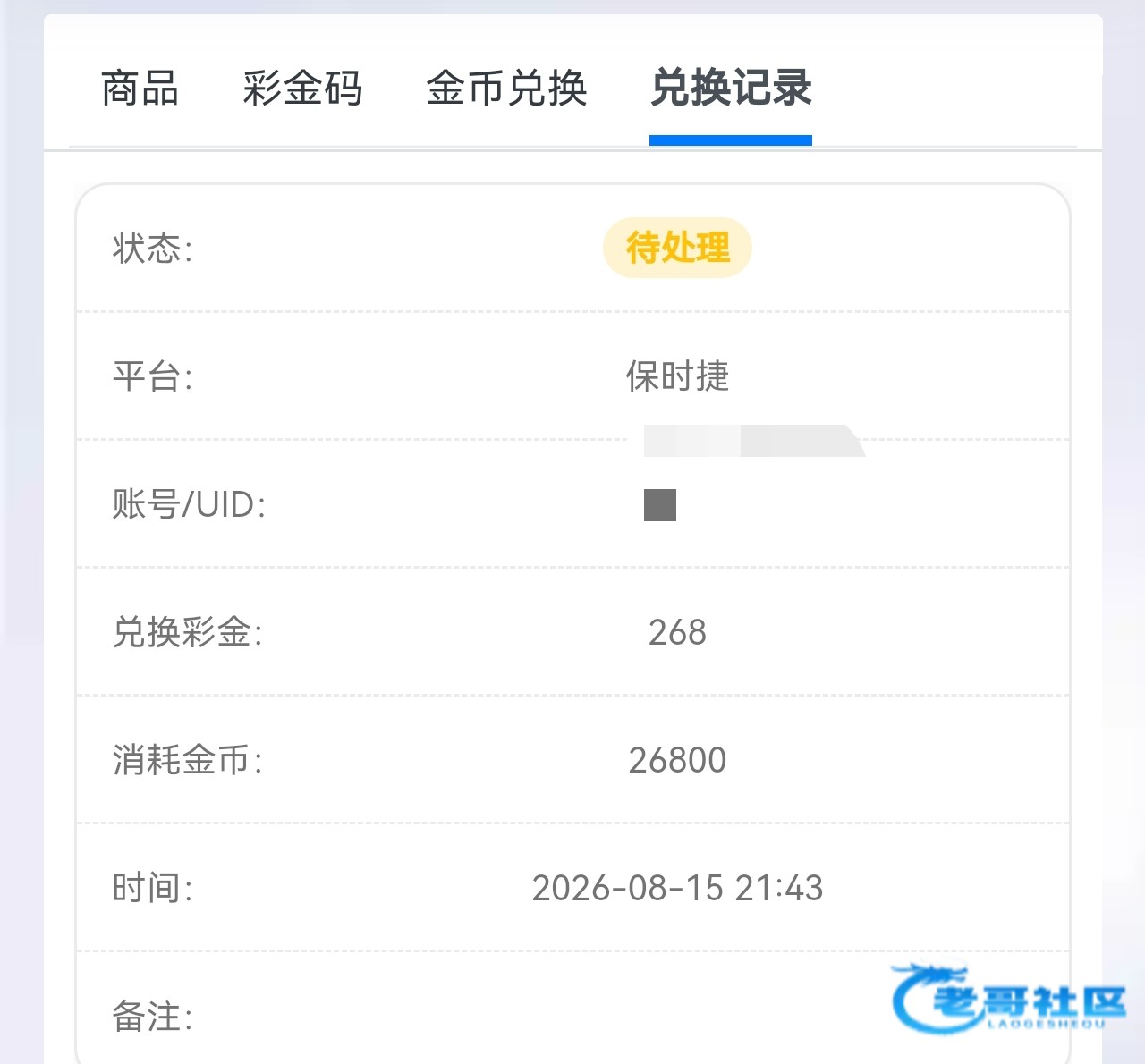Click the 消耗金币 label
Image resolution: width=1145 pixels, height=1064 pixels.
click(x=187, y=760)
